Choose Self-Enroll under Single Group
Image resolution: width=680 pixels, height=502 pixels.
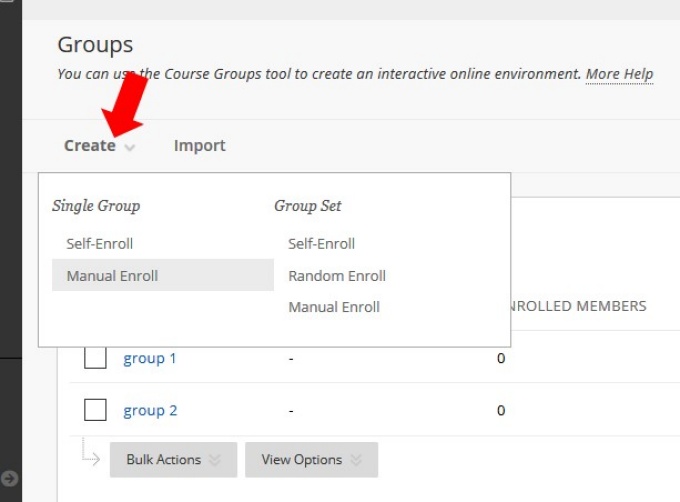click(x=100, y=243)
